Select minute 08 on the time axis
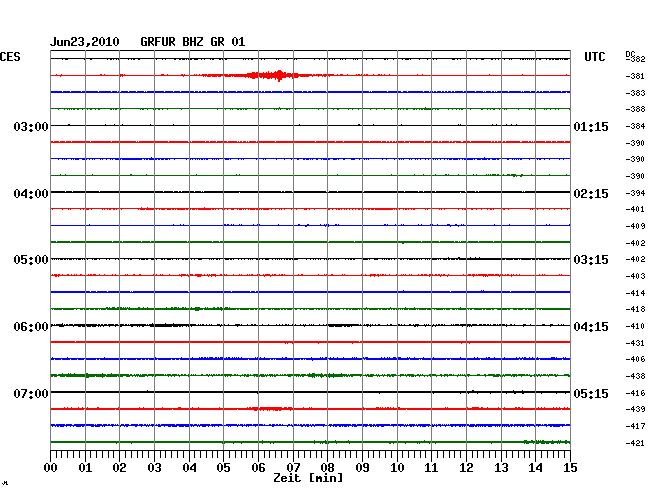The image size is (650, 494). pyautogui.click(x=327, y=468)
